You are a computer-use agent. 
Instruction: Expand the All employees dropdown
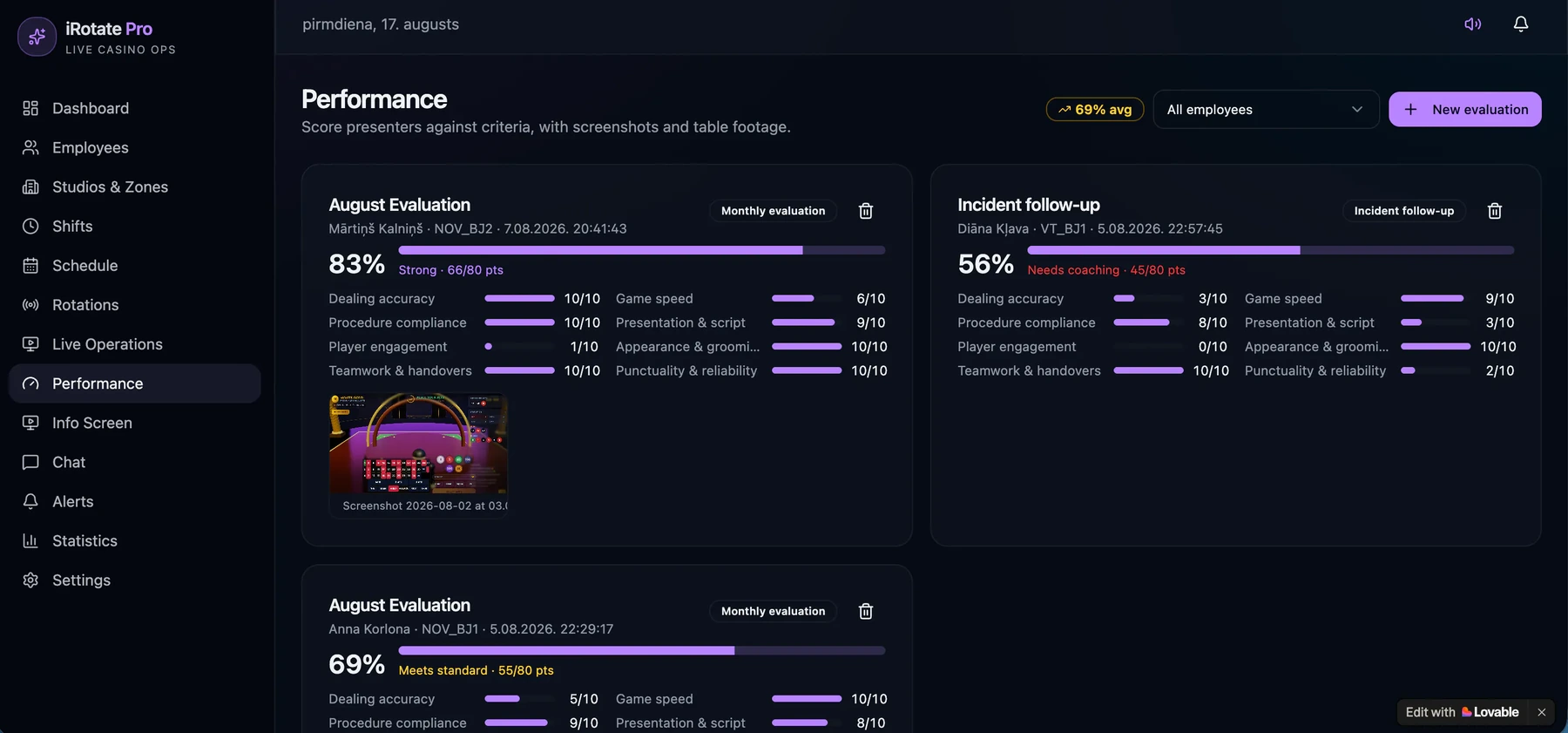(x=1266, y=109)
